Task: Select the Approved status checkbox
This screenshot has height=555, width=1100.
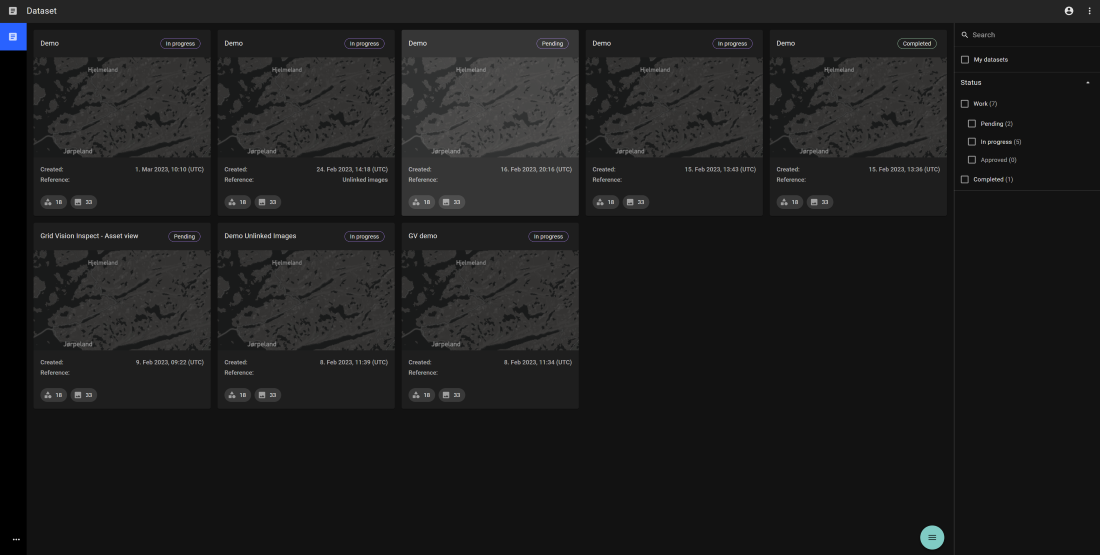Action: click(x=972, y=160)
